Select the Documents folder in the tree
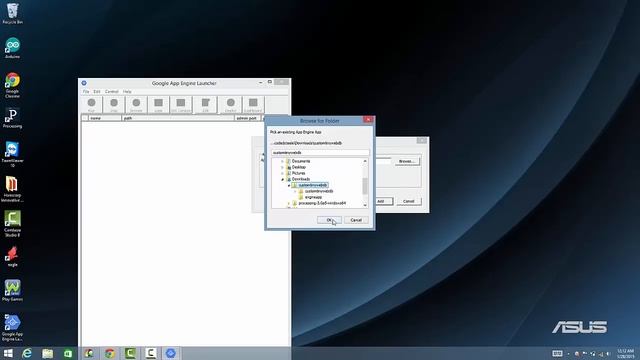Screen dimensions: 640x360 (x=301, y=161)
